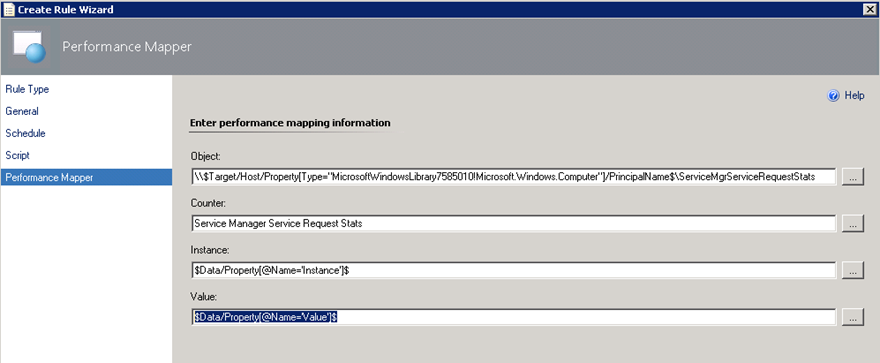Click the Instance input field
The image size is (880, 363).
click(x=514, y=270)
